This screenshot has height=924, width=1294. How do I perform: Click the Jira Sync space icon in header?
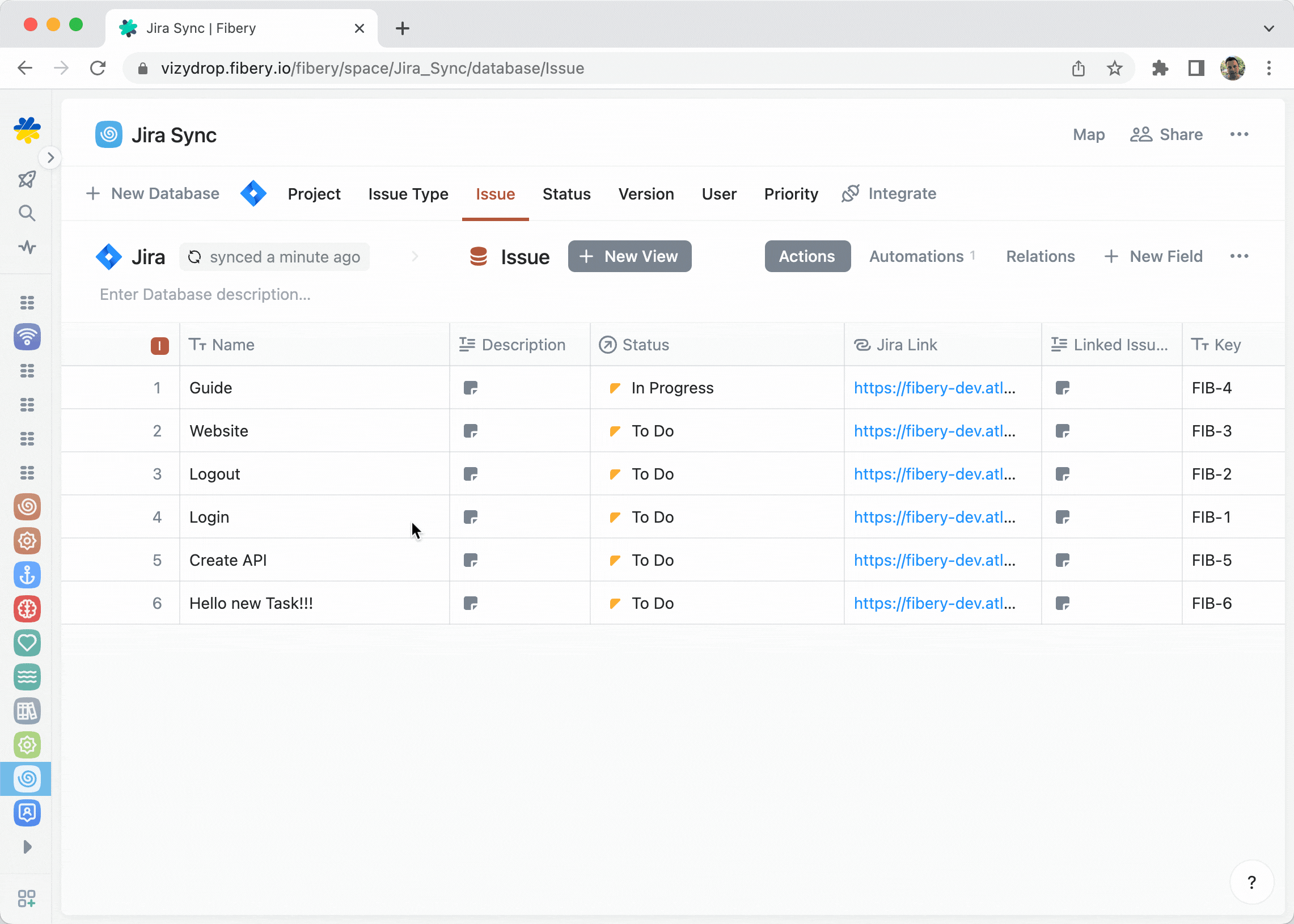(109, 135)
